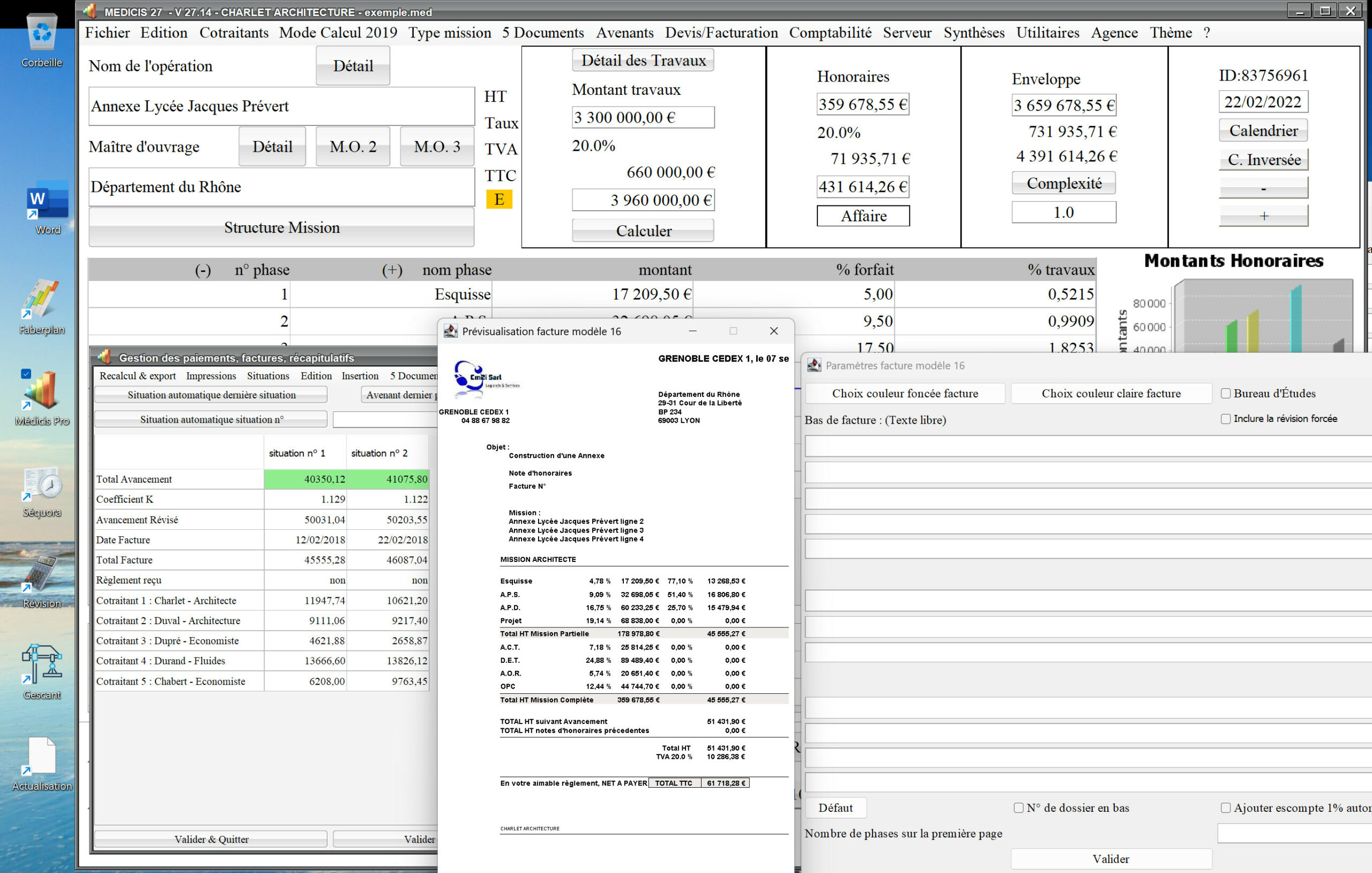This screenshot has height=873, width=1372.
Task: Open the Faberplan desktop shortcut
Action: [x=42, y=300]
